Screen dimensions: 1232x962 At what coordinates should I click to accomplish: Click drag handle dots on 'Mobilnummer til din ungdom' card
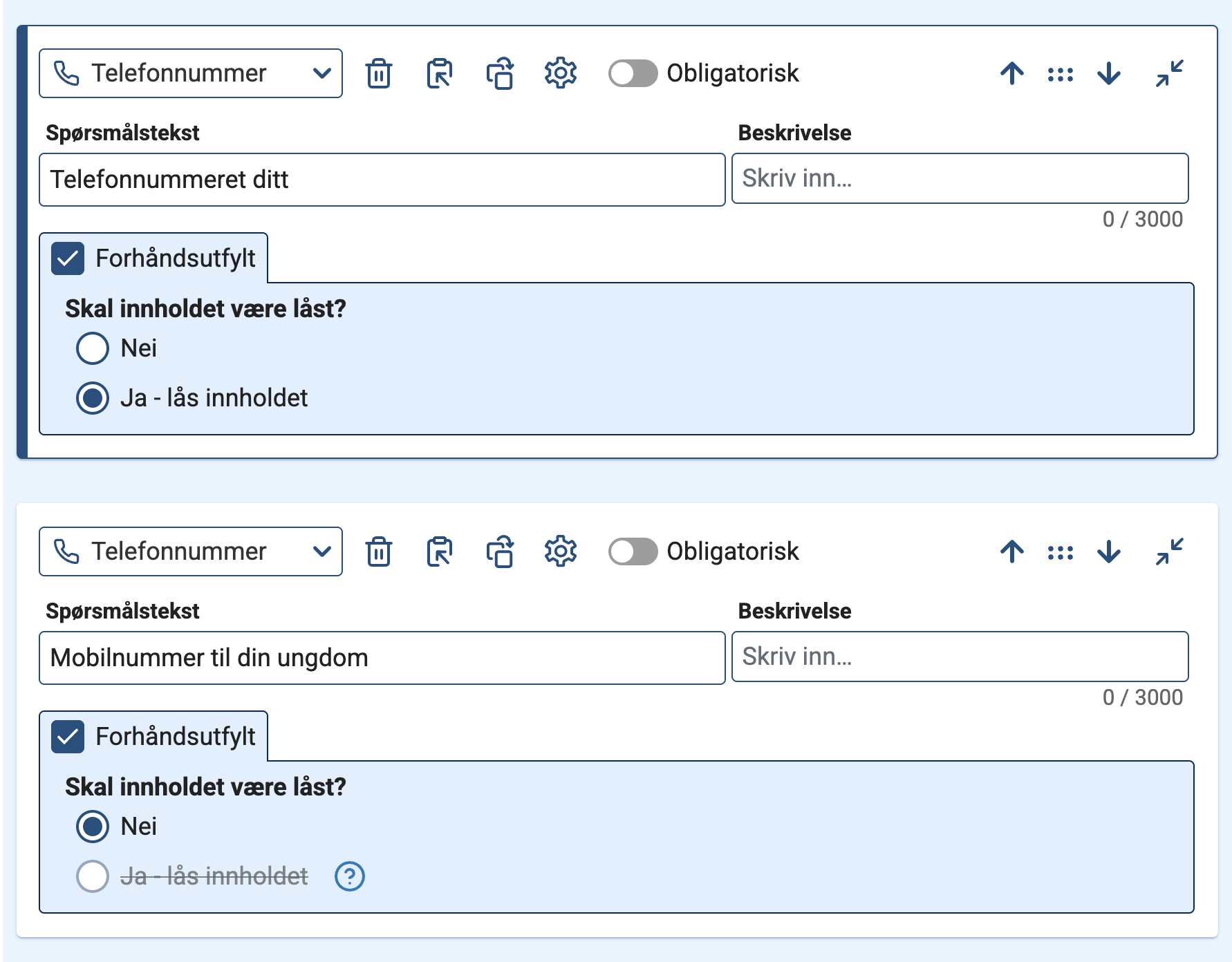(1061, 552)
